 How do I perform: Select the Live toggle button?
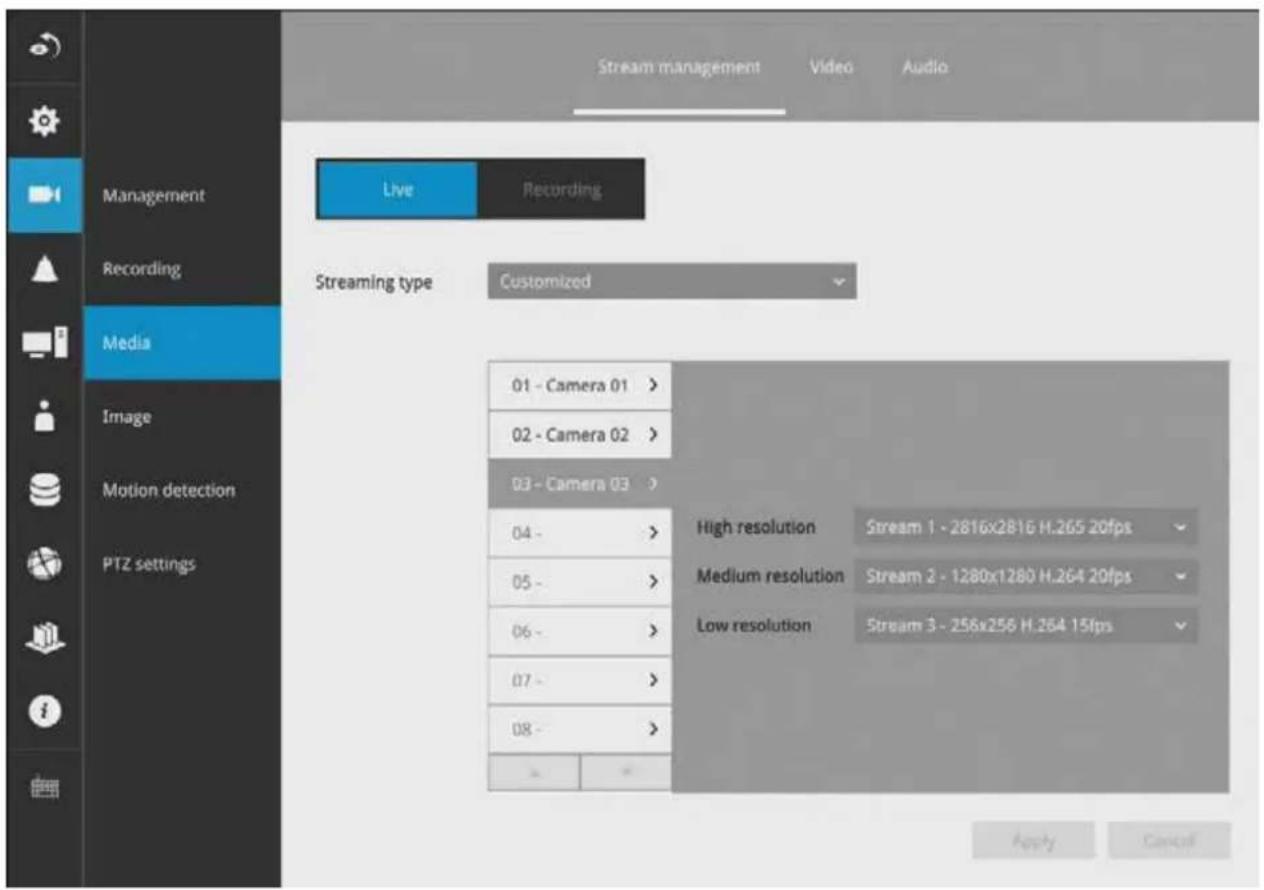click(397, 189)
